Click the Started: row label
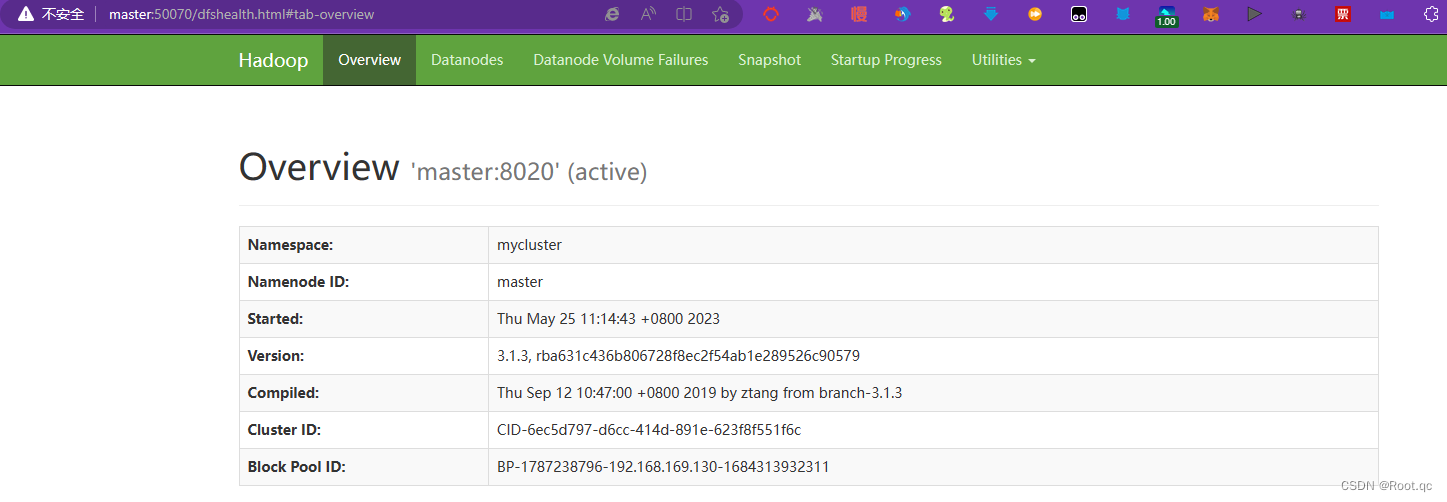Screen dimensions: 1447x502 275,319
